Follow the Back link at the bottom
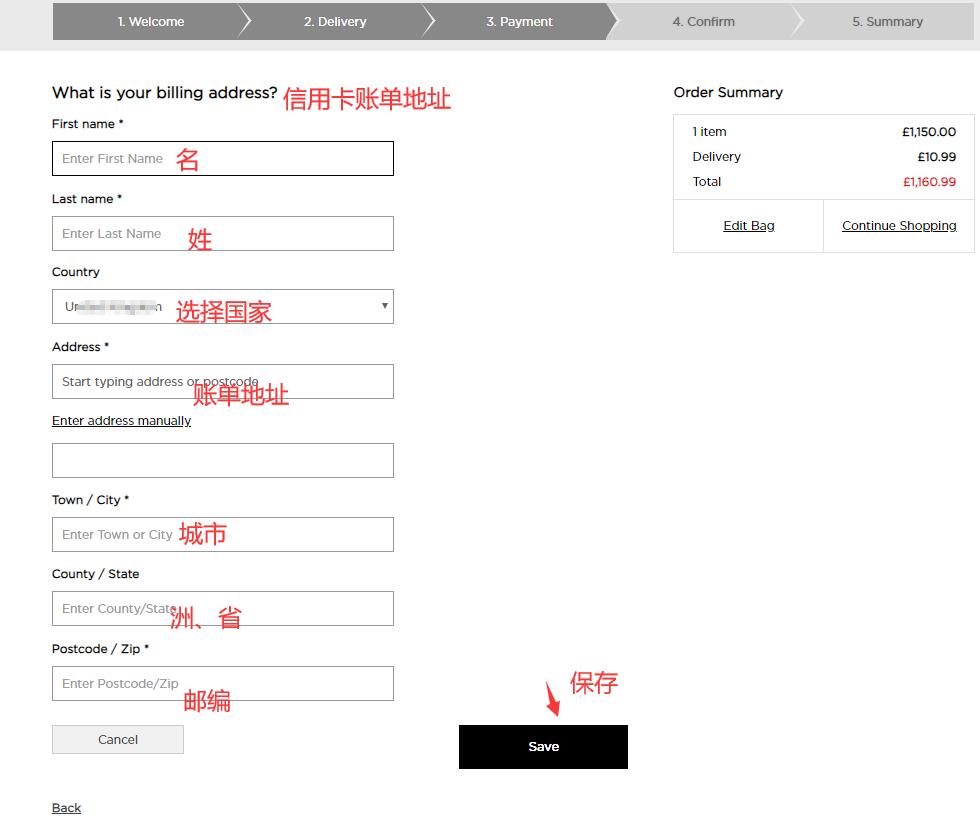 coord(66,808)
